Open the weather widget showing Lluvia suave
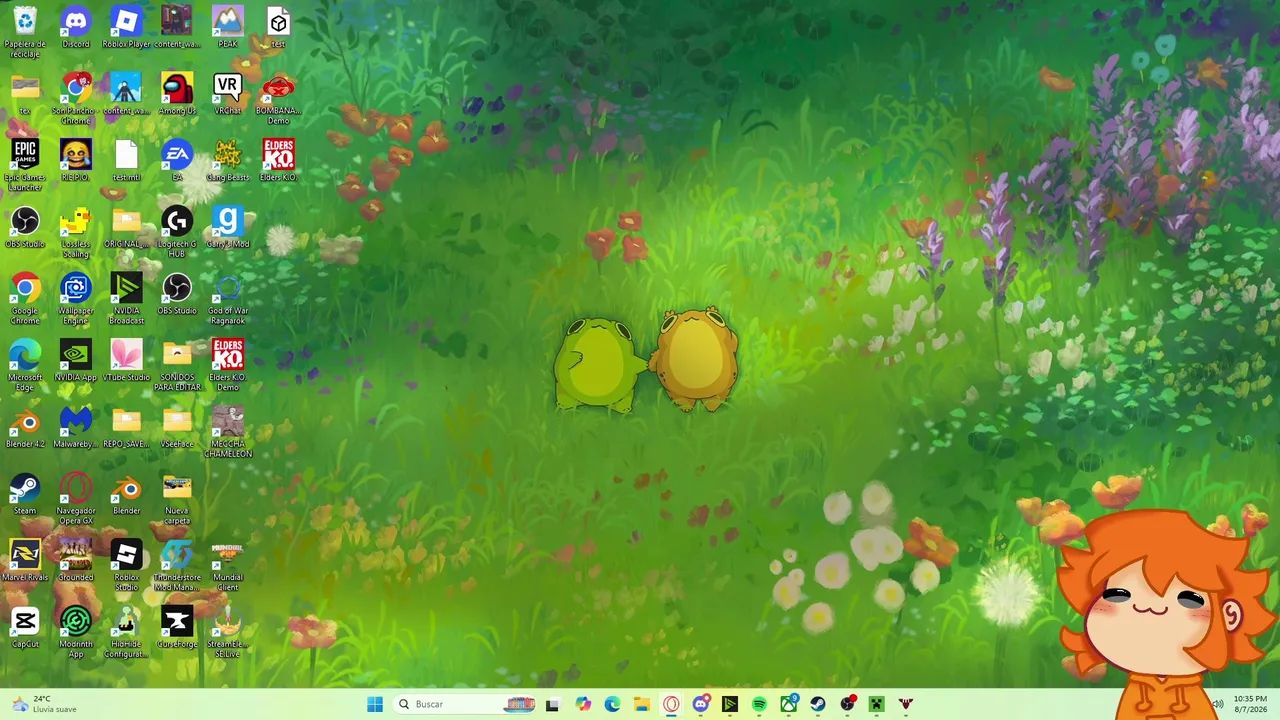Viewport: 1280px width, 720px height. click(45, 704)
